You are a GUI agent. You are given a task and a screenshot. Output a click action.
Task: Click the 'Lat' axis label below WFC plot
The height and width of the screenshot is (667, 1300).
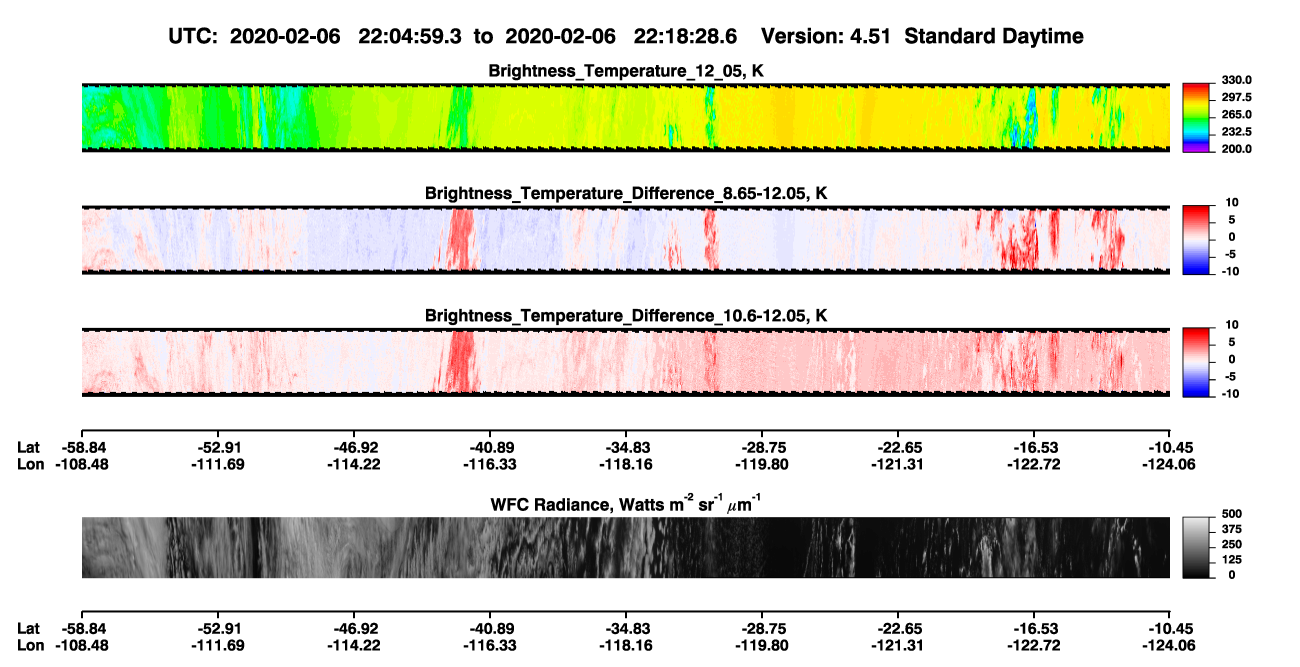point(28,628)
